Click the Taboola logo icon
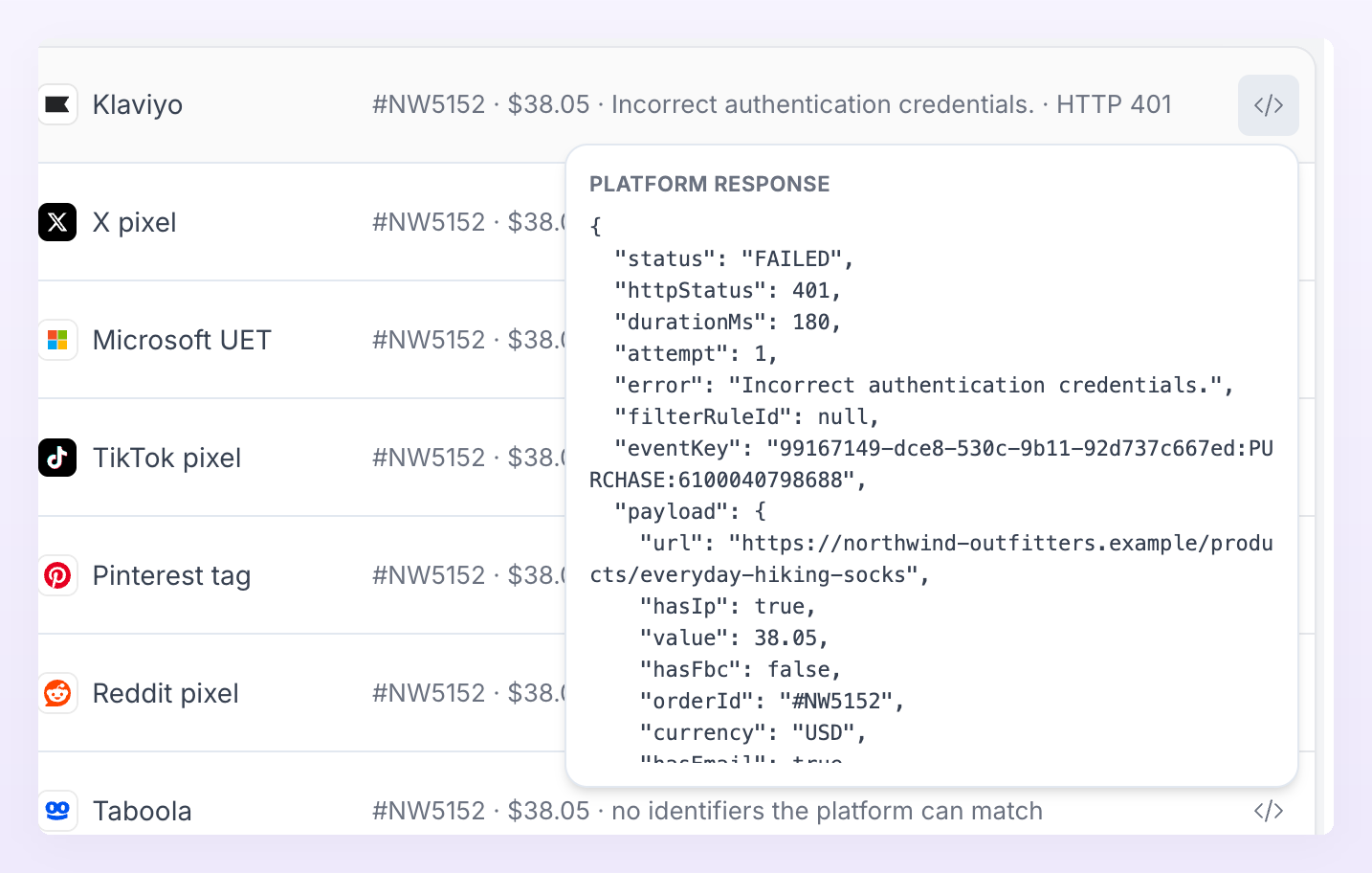This screenshot has height=873, width=1372. click(x=57, y=811)
